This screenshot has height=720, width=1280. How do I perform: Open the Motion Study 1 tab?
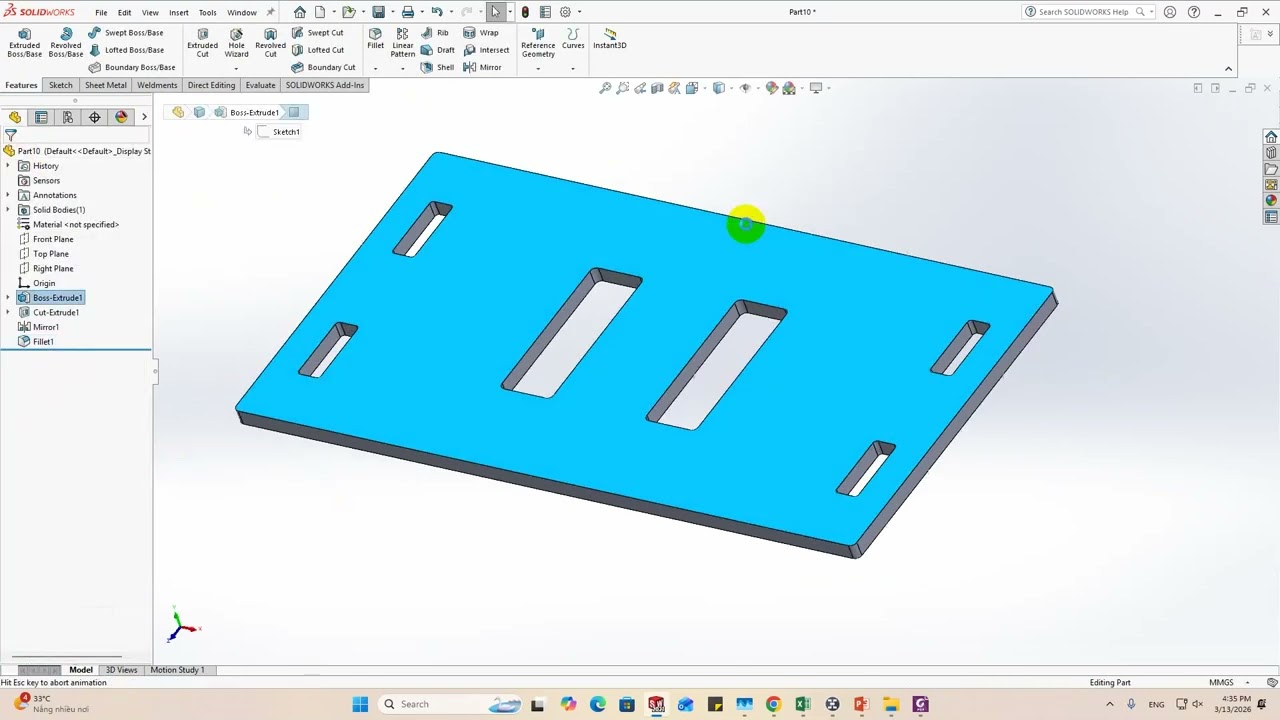tap(177, 670)
